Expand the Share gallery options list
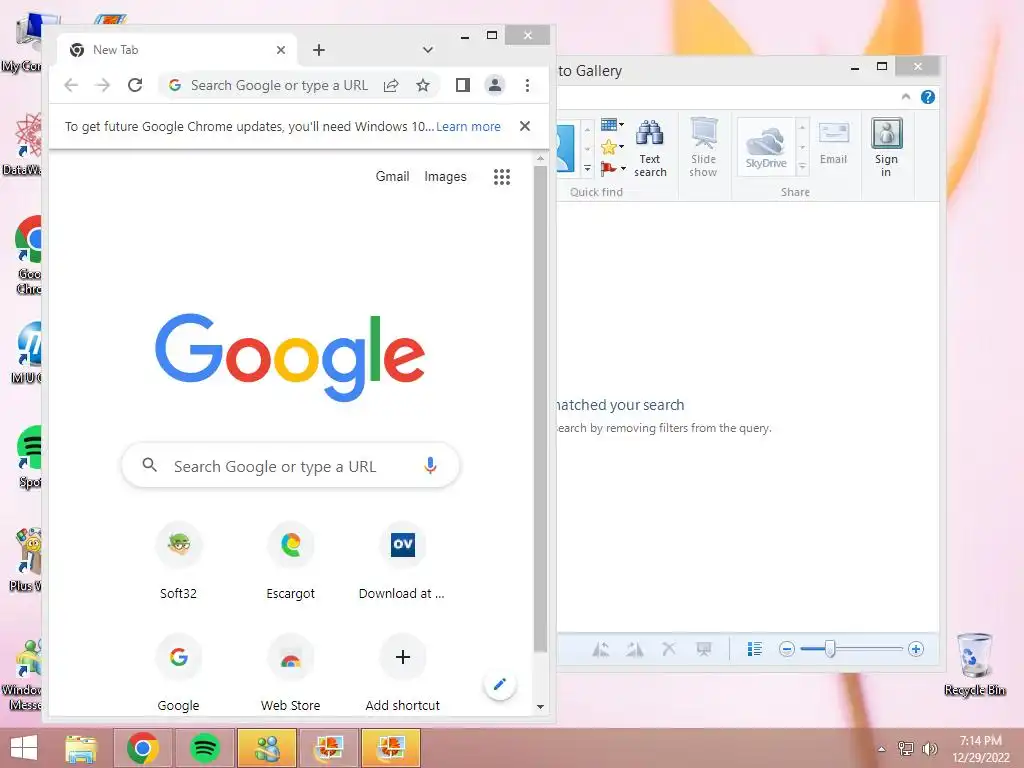This screenshot has width=1024, height=768. pos(803,168)
